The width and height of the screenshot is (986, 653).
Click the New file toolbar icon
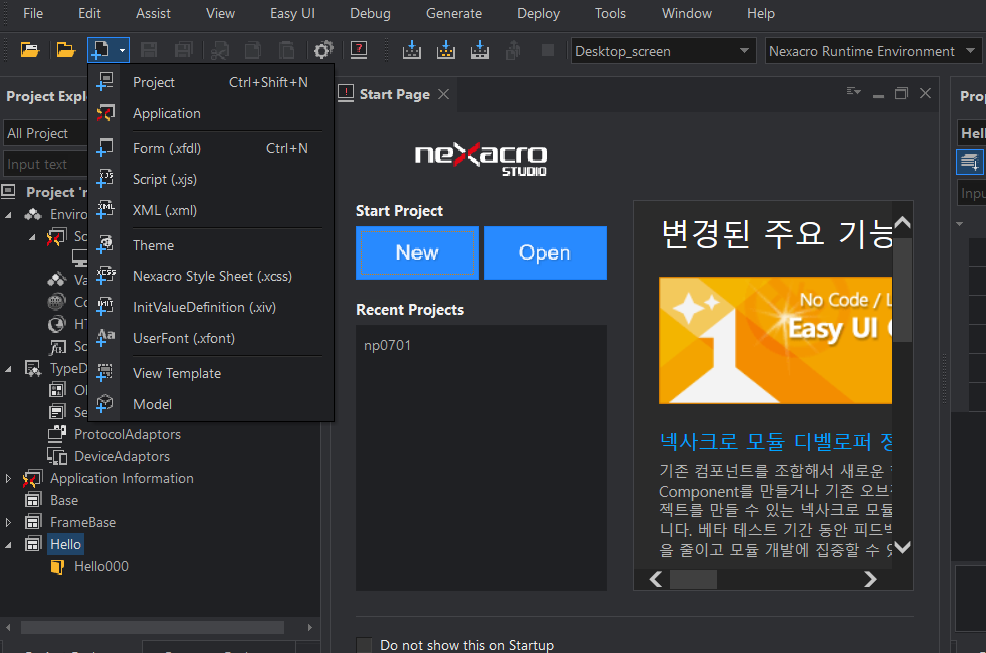click(100, 50)
